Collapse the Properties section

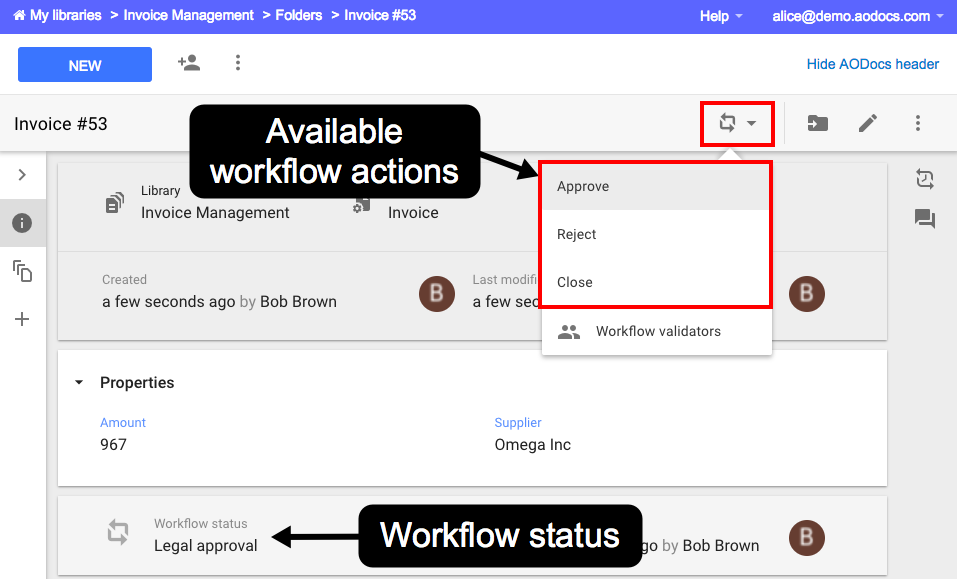point(79,383)
